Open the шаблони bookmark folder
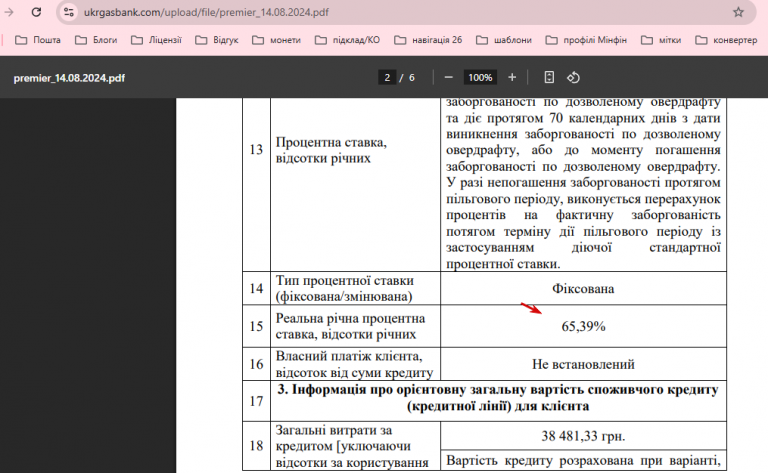This screenshot has width=768, height=473. 504,40
